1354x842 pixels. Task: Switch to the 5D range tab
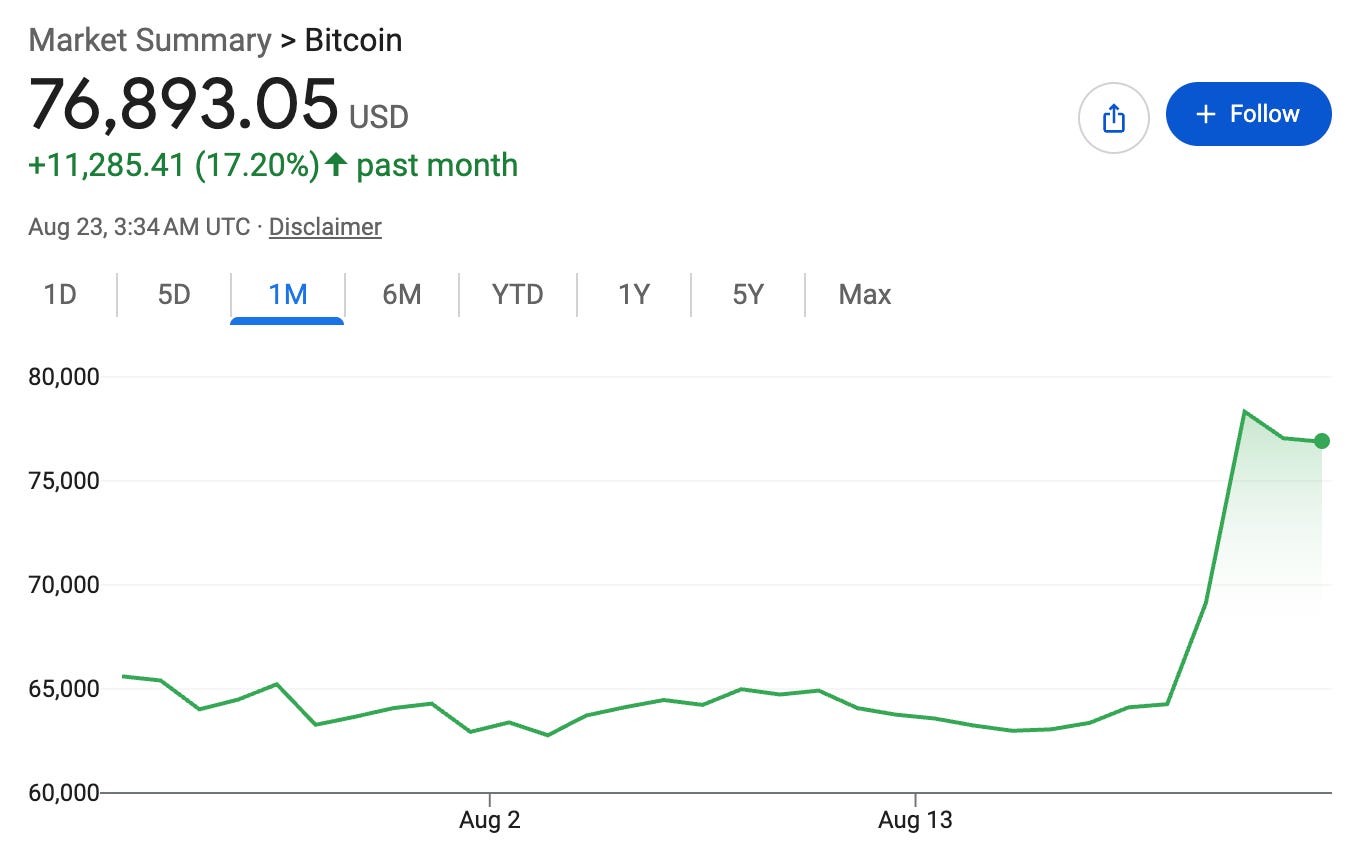[174, 295]
